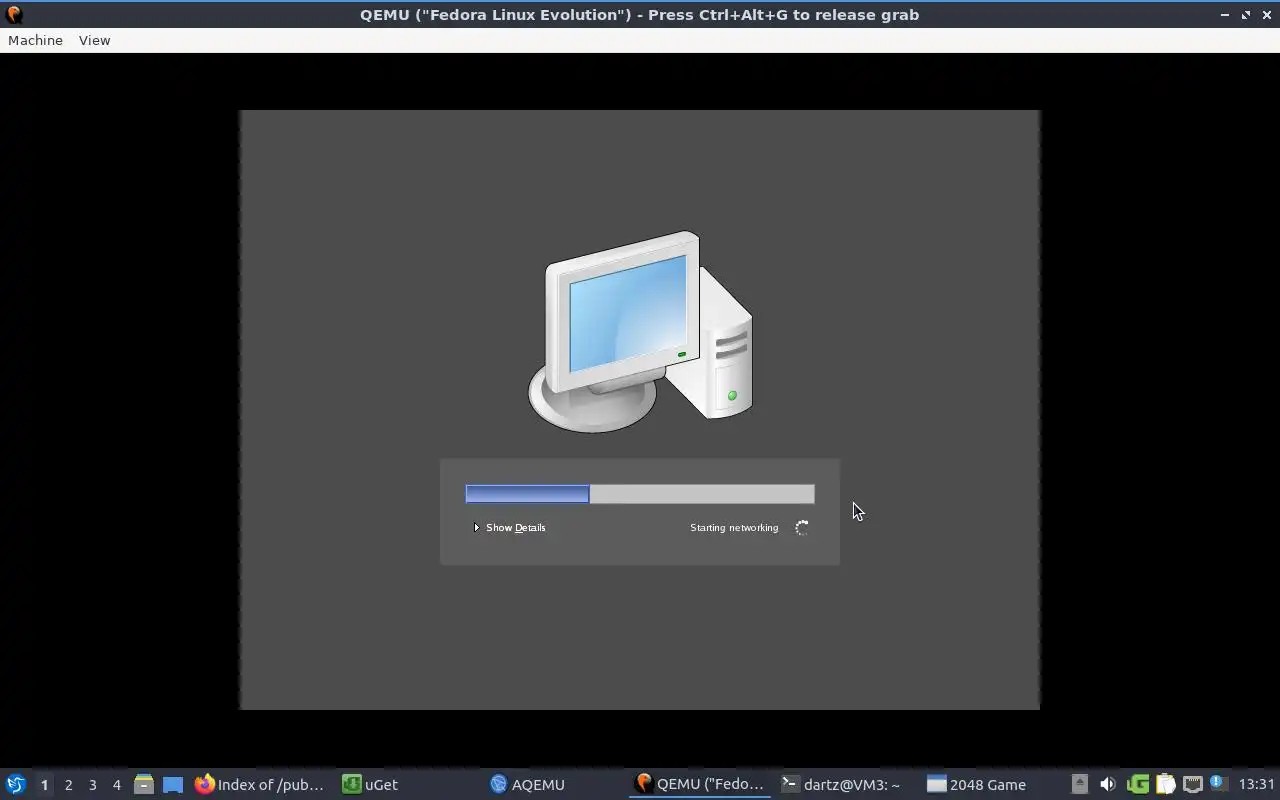The width and height of the screenshot is (1280, 800).
Task: Switch to Firefox 'Index of /pub...' window
Action: click(x=260, y=784)
